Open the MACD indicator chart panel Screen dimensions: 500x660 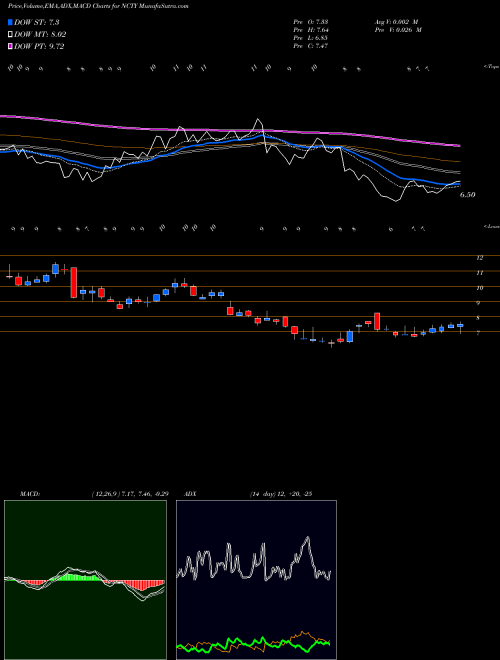[x=85, y=580]
